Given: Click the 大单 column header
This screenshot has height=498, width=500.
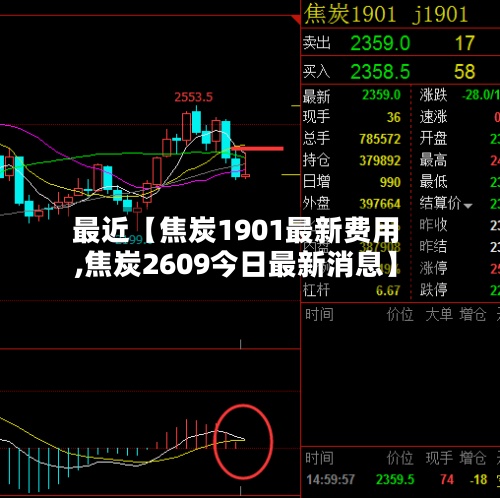Looking at the screenshot, I should (x=439, y=315).
